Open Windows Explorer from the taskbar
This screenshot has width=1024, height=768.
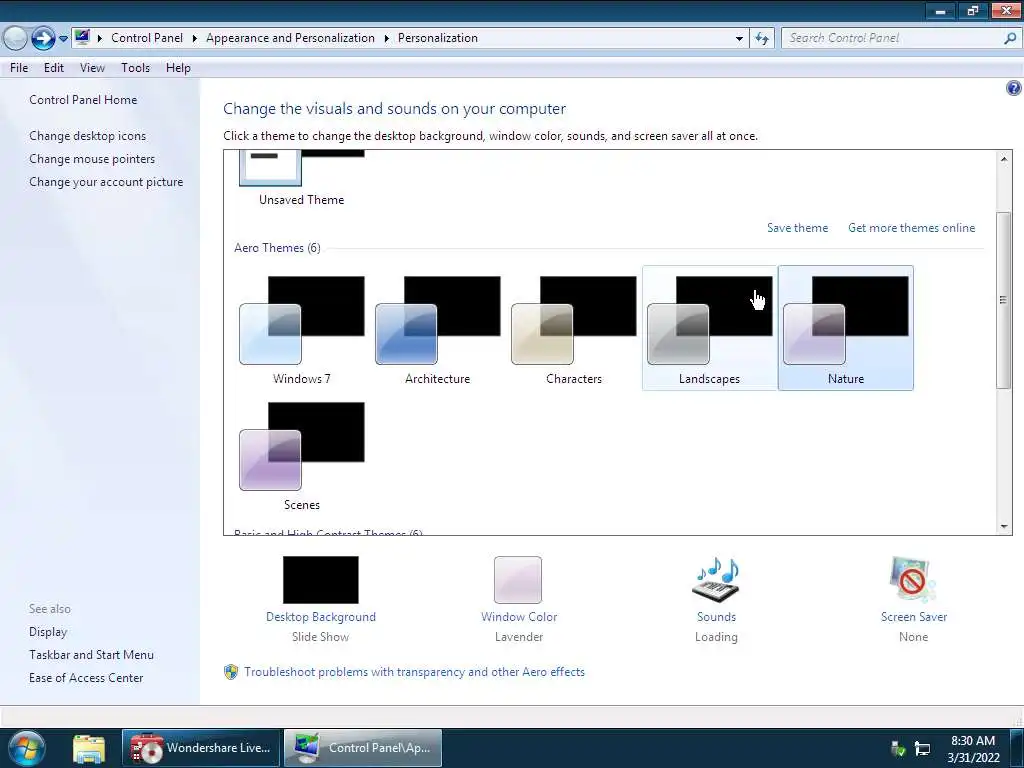pyautogui.click(x=89, y=748)
